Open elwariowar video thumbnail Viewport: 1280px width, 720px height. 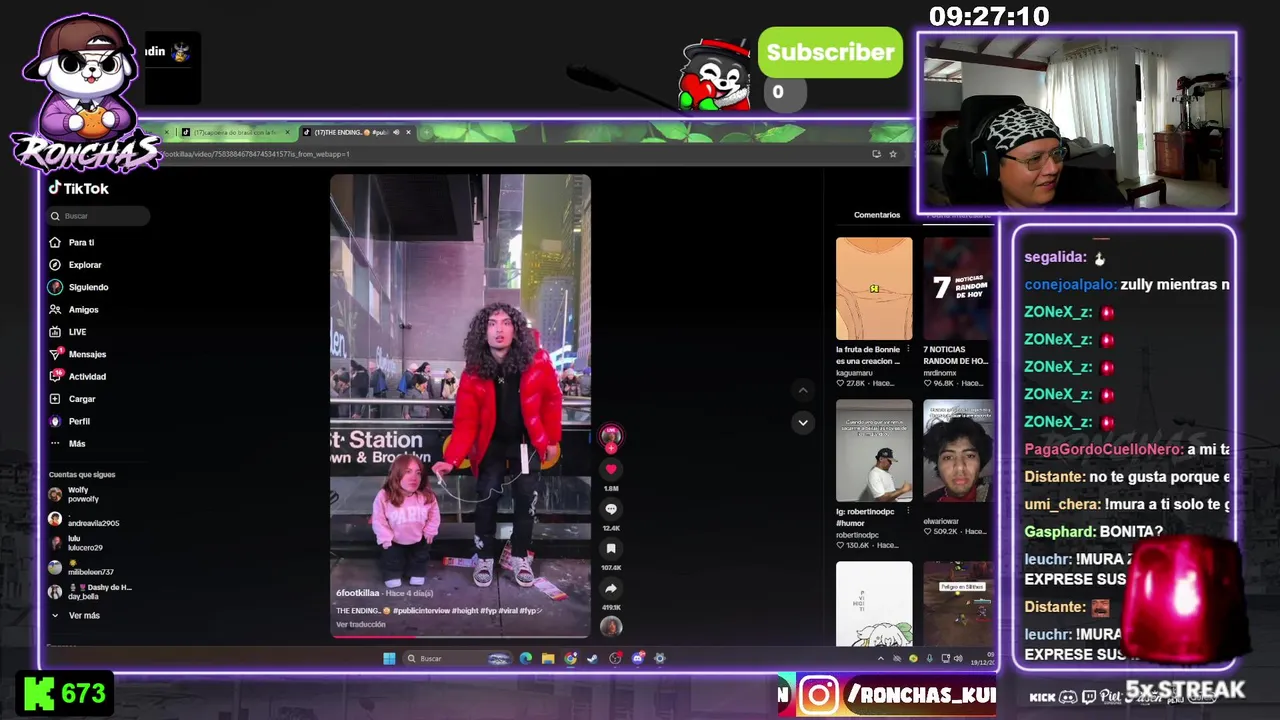tap(958, 451)
